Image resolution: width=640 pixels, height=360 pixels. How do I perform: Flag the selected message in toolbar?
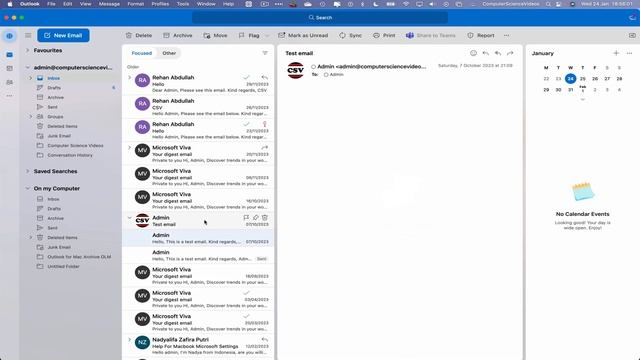pos(249,36)
